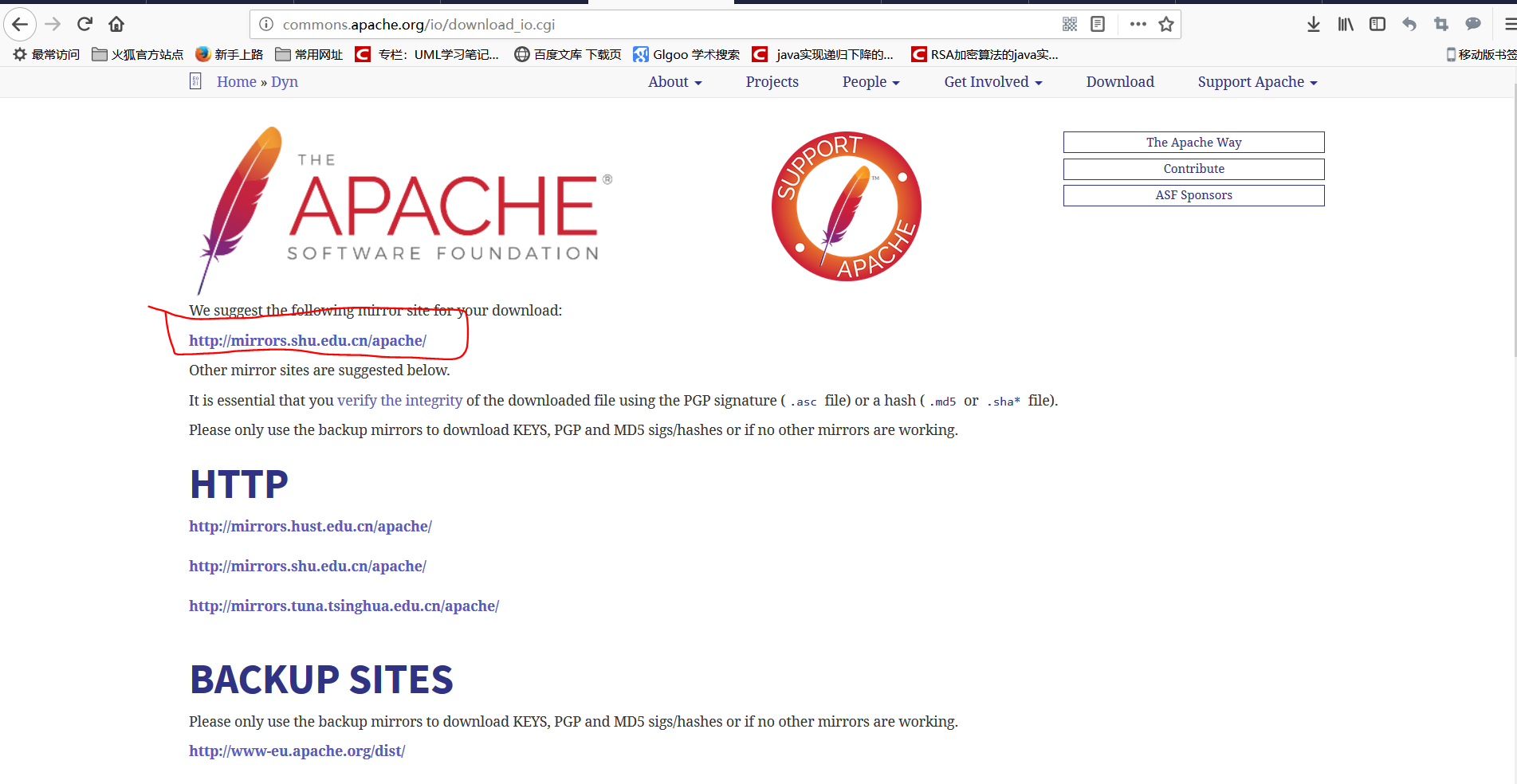The width and height of the screenshot is (1517, 784).
Task: Open 移动版书签 mobile bookmarks
Action: pyautogui.click(x=1481, y=54)
